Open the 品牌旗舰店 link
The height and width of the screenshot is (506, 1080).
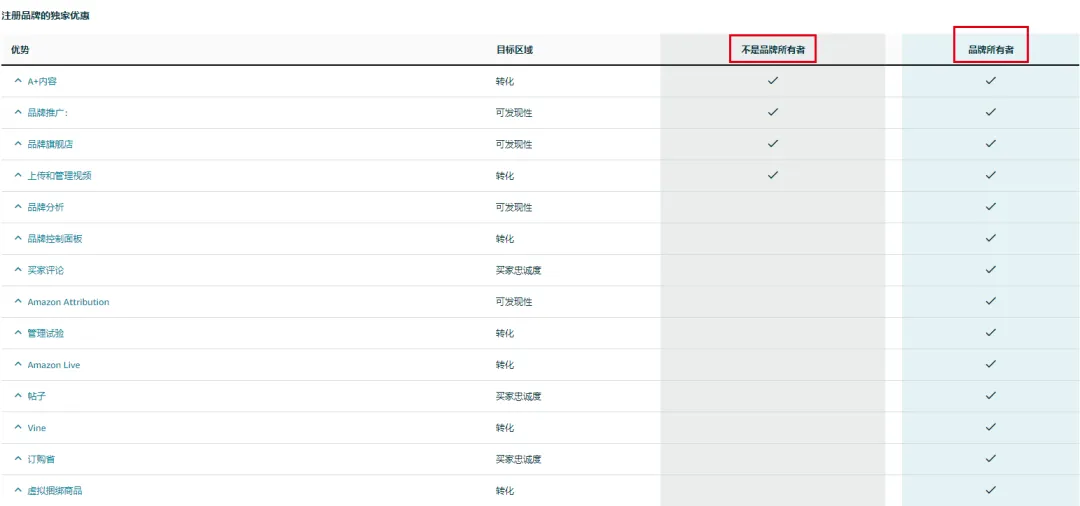pyautogui.click(x=49, y=145)
